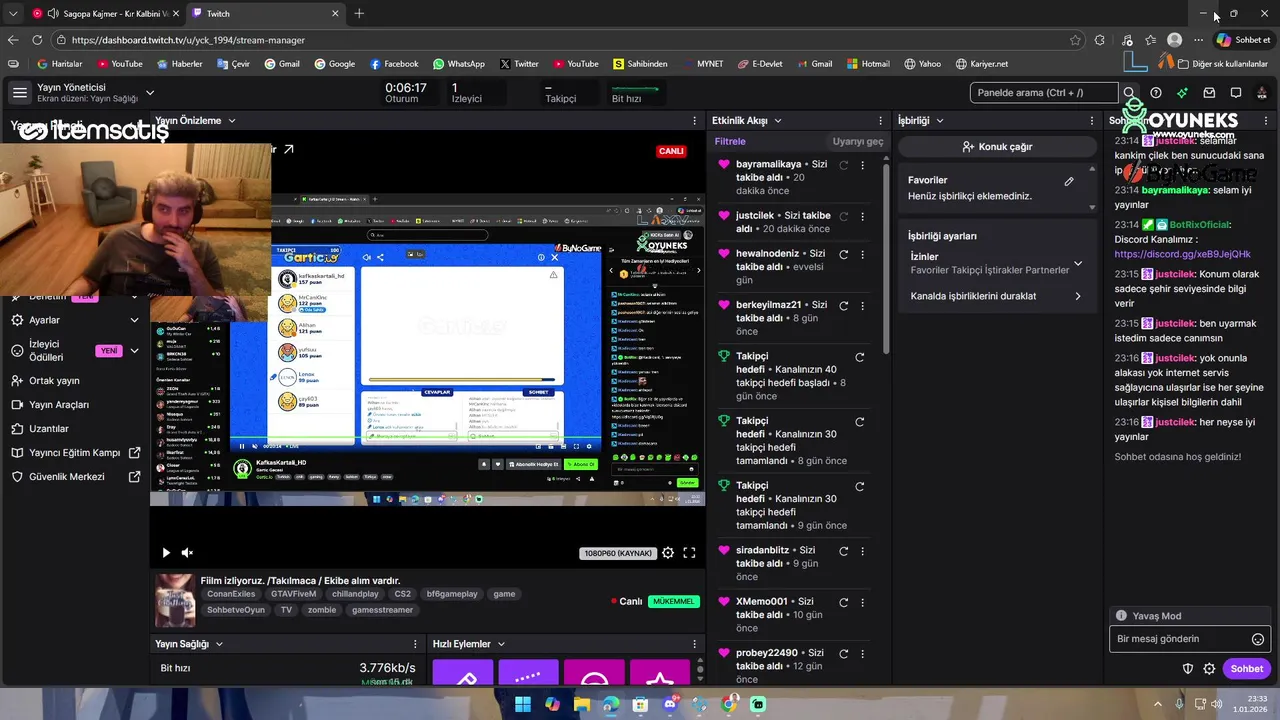Click the Bir mesaj gönderin chat input
Screen dimensions: 1280x720
1181,639
